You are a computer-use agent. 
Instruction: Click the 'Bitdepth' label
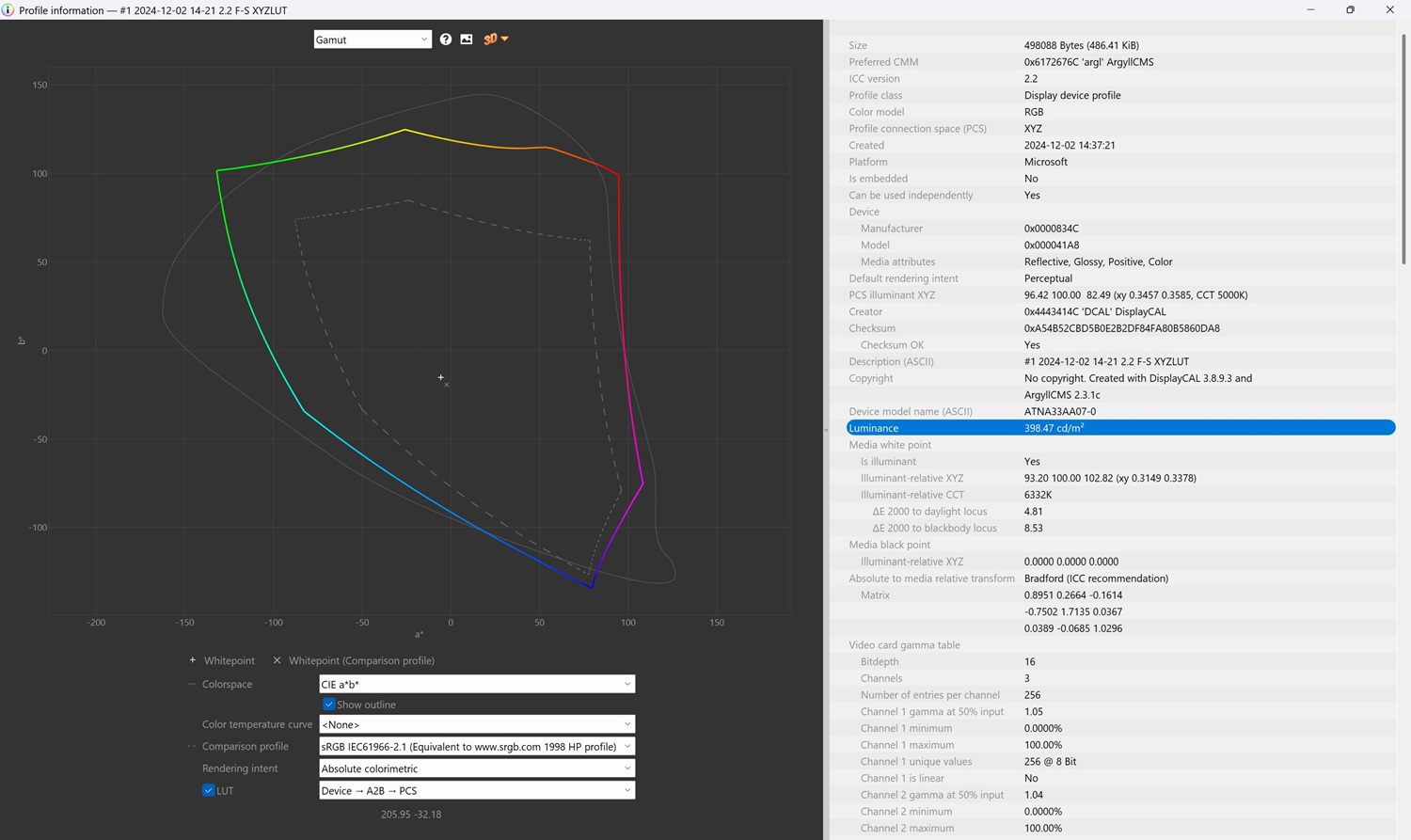point(880,662)
